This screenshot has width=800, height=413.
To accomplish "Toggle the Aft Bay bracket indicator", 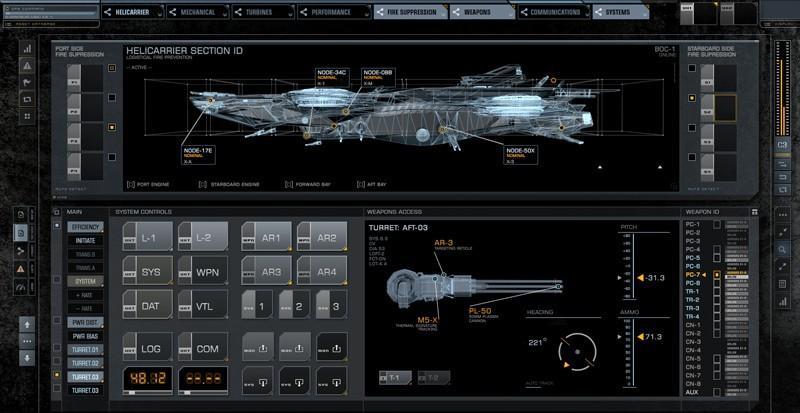I will [x=360, y=184].
